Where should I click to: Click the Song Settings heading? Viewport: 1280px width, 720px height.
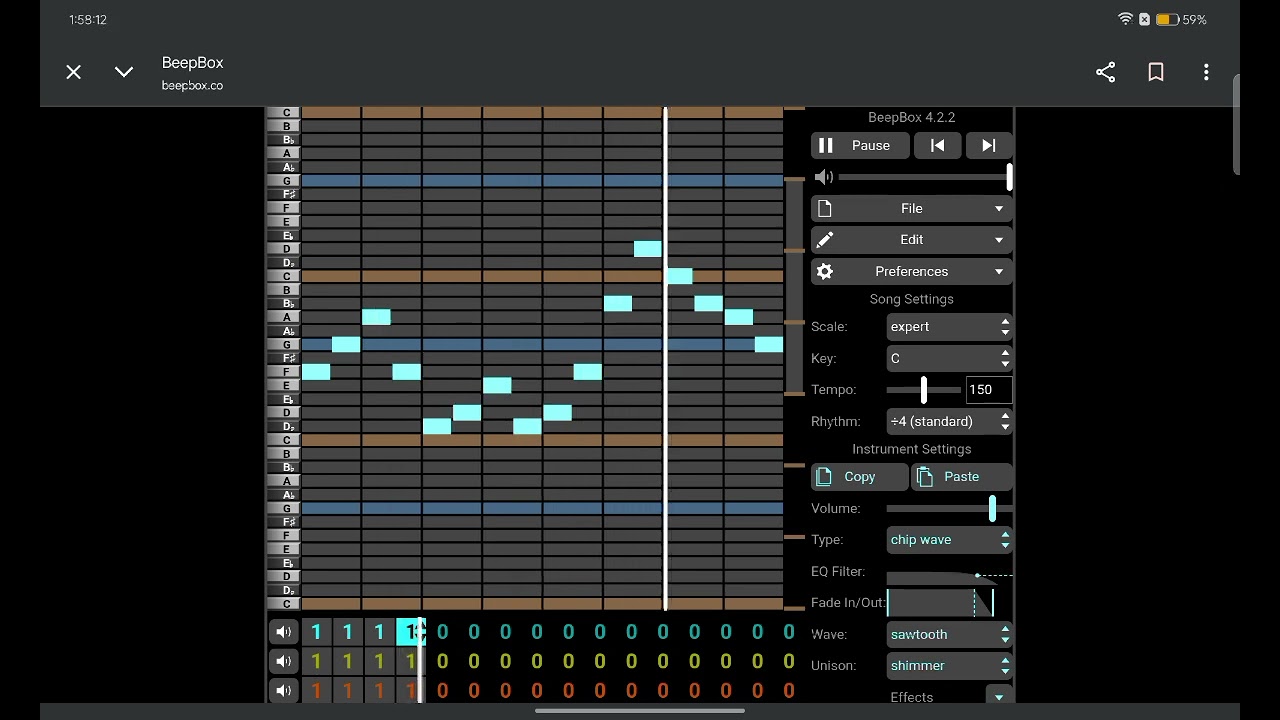click(911, 299)
